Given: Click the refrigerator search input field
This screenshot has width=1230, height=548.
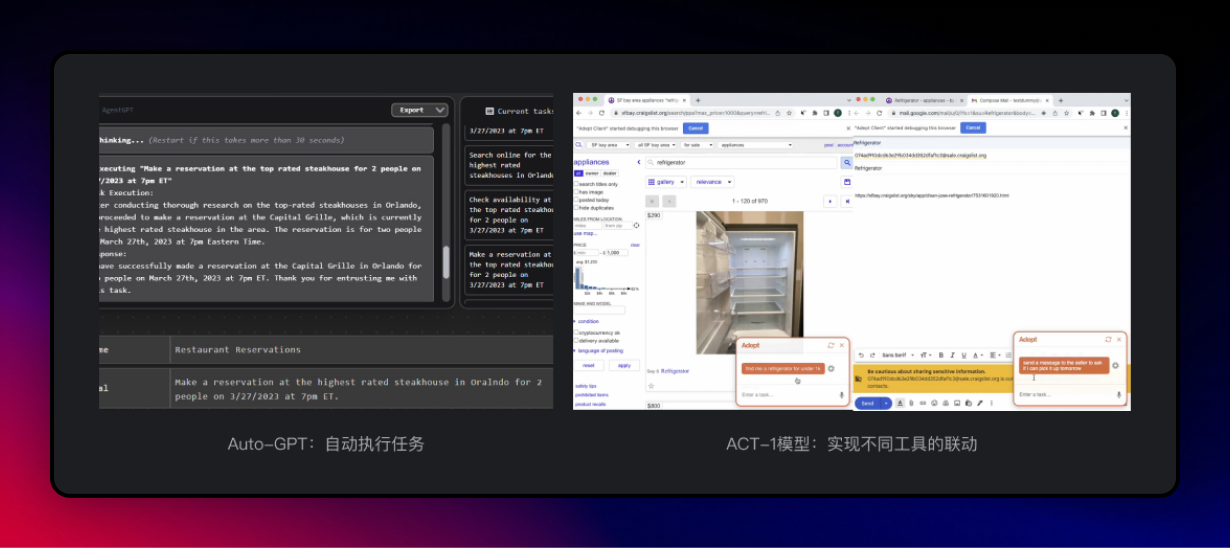Looking at the screenshot, I should click(x=741, y=161).
